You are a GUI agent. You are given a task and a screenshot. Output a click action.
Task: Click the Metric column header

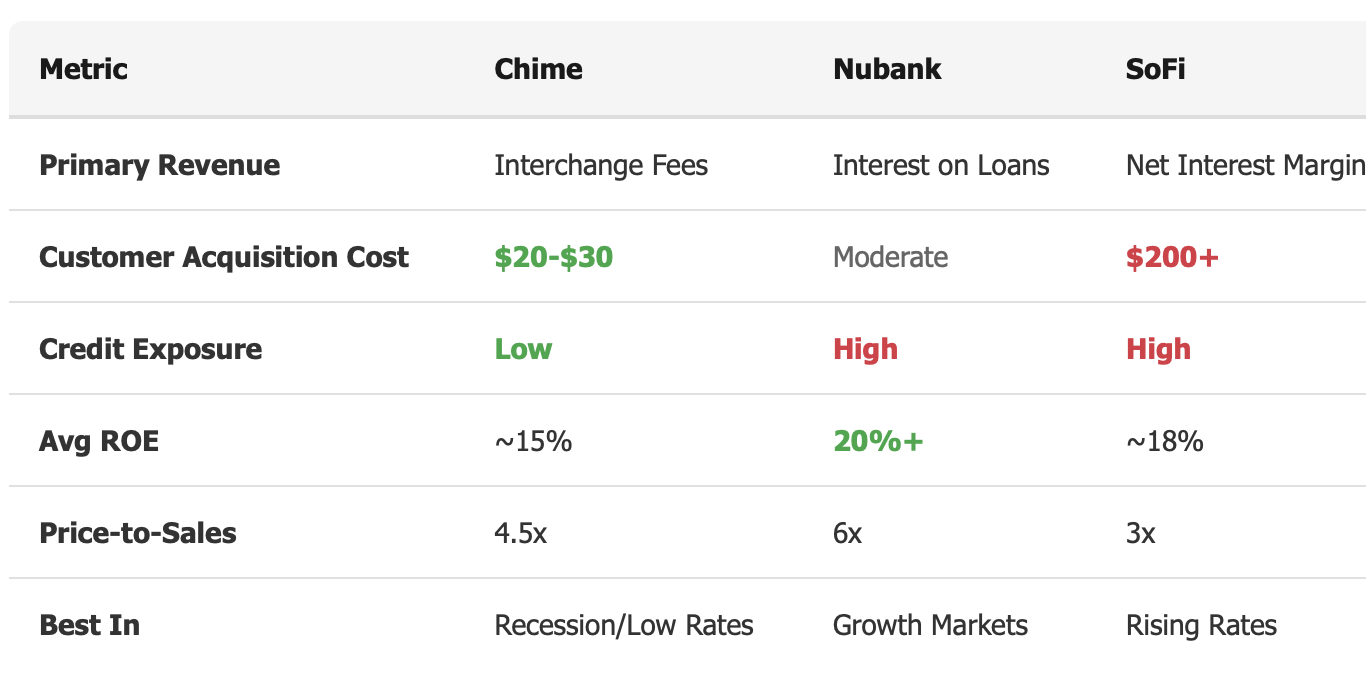point(83,69)
